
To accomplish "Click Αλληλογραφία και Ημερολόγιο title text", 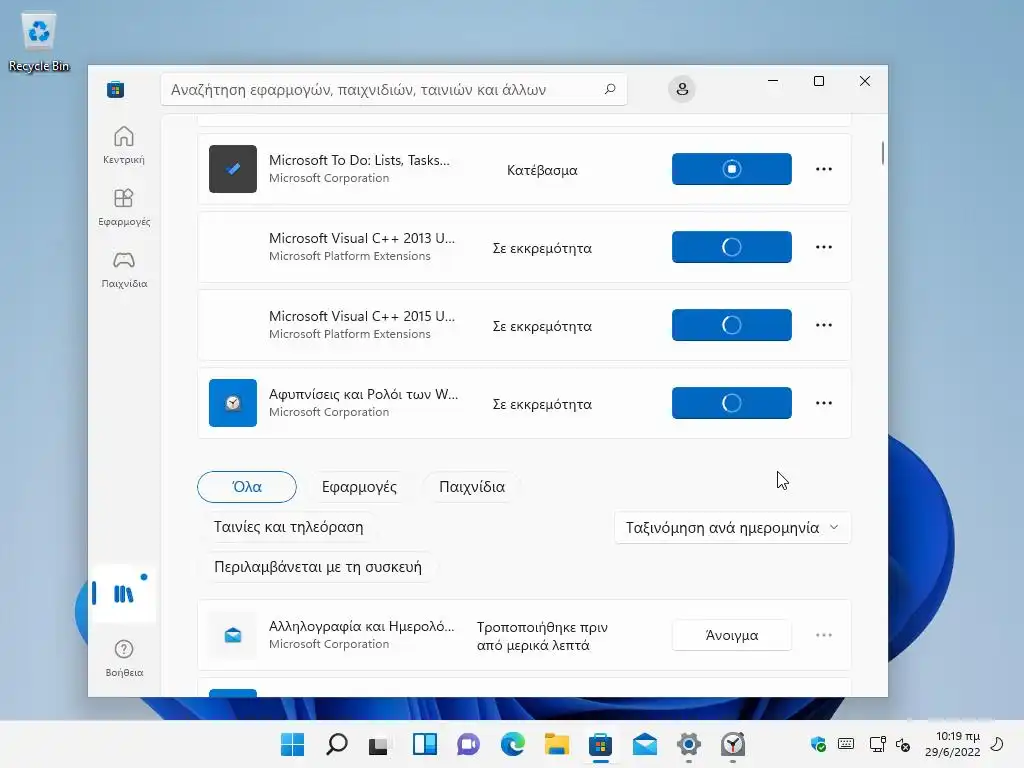I will coord(362,626).
